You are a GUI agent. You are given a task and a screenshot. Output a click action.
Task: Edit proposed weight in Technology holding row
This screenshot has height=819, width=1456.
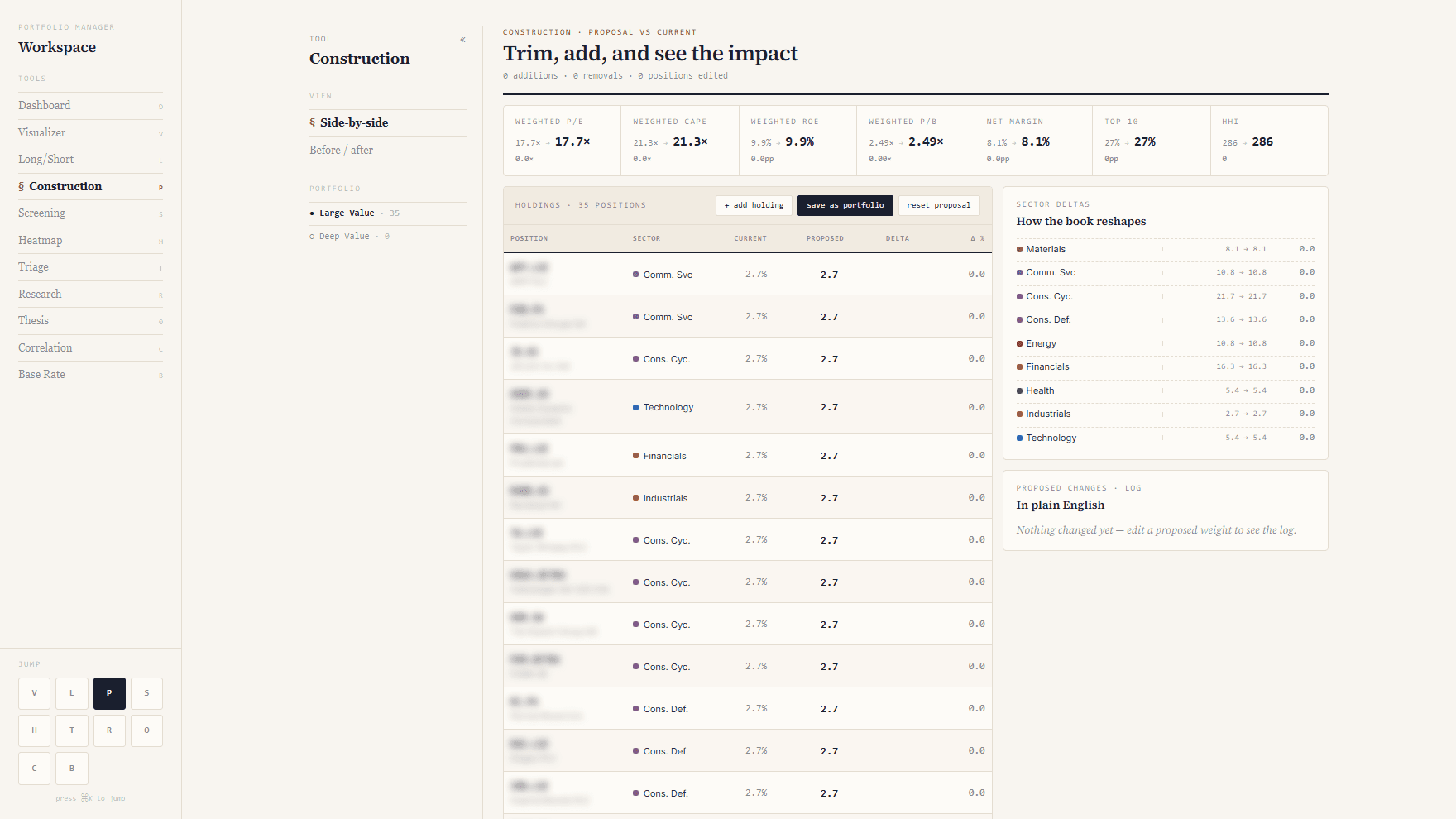[x=829, y=407]
